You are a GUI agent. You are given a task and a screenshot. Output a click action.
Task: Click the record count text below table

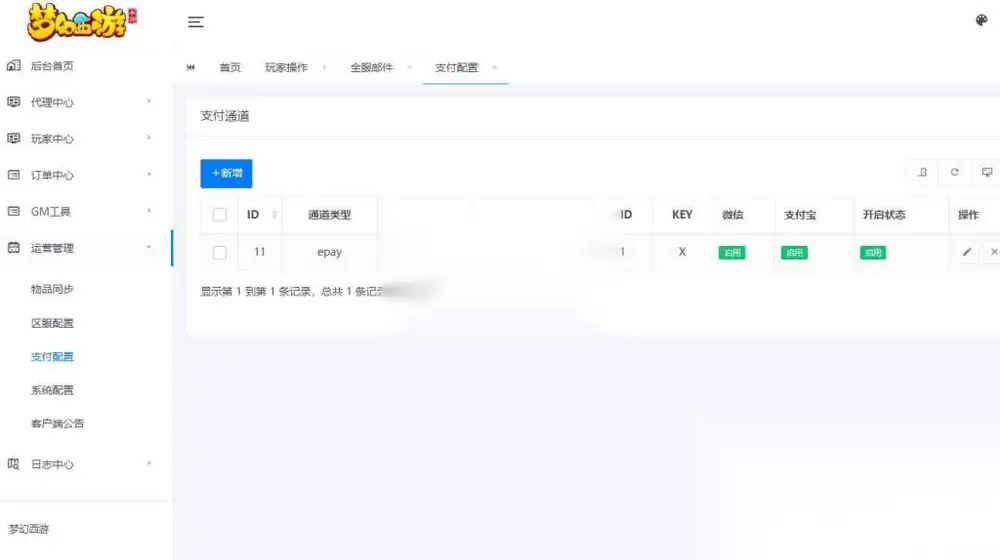(x=292, y=291)
